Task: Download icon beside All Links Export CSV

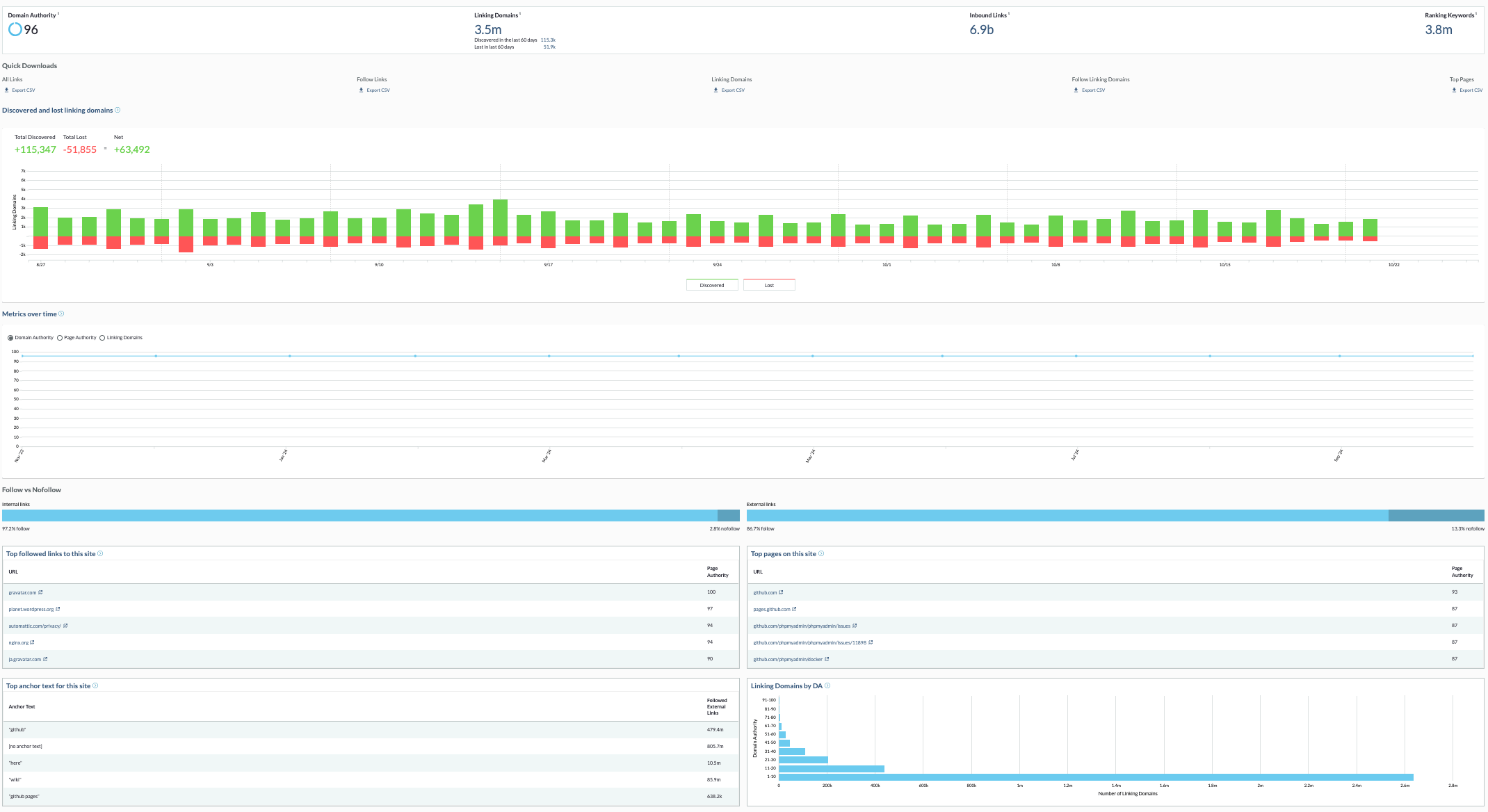Action: click(x=7, y=90)
